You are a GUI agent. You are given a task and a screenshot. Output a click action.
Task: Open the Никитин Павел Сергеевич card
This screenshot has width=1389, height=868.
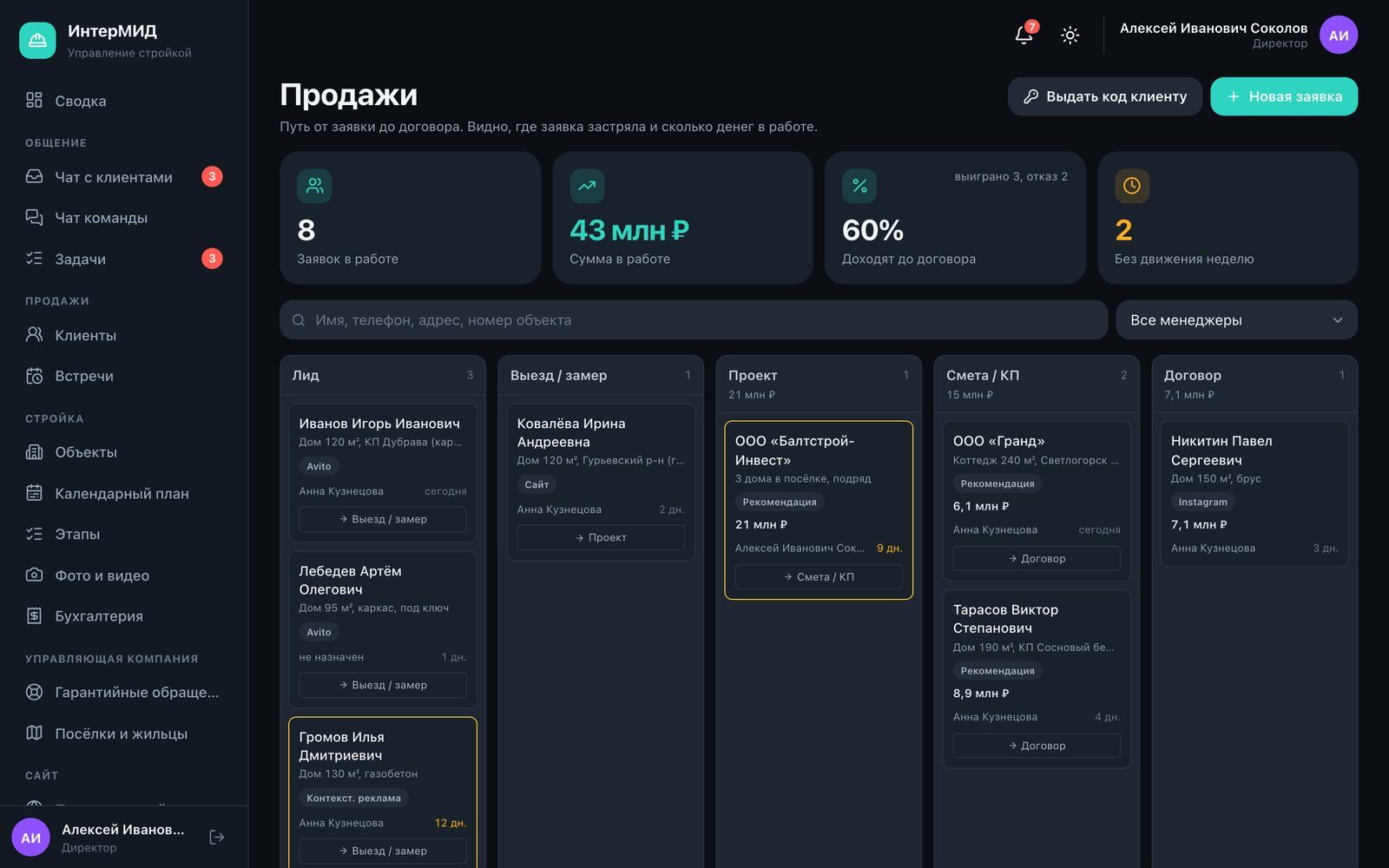pyautogui.click(x=1254, y=493)
